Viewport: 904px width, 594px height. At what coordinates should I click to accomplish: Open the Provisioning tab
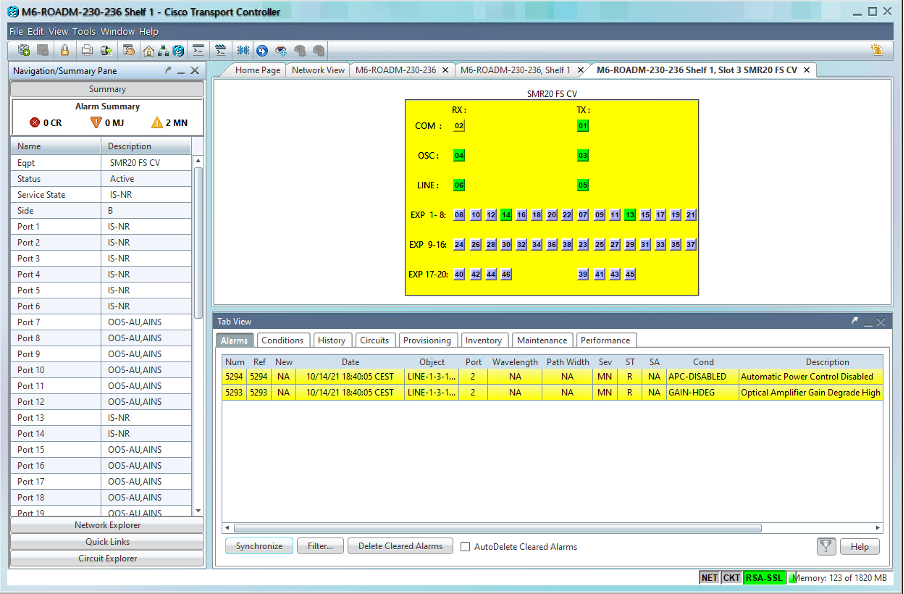point(427,340)
